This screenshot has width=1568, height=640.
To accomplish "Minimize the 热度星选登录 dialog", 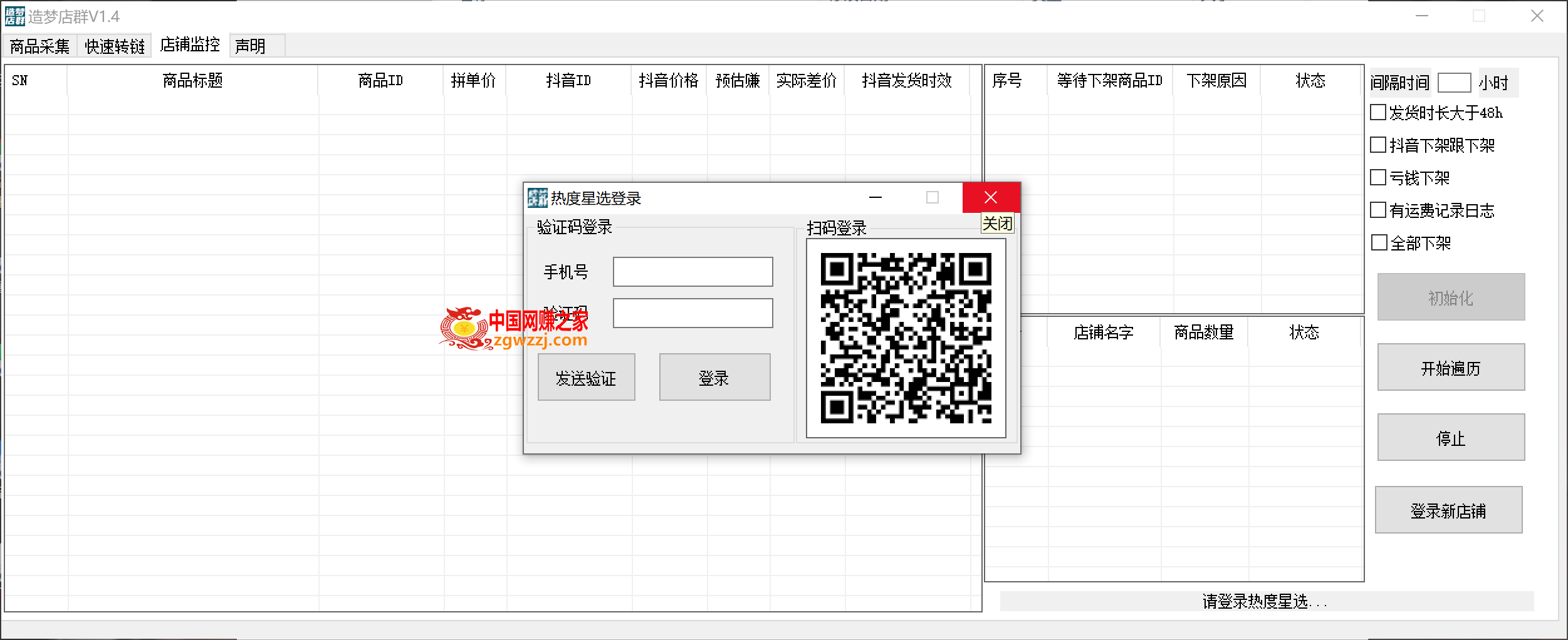I will (x=875, y=198).
